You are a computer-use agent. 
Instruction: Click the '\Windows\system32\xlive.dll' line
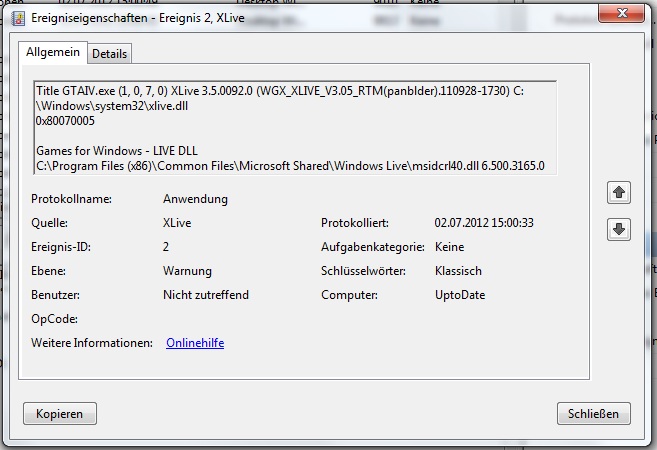(x=112, y=106)
